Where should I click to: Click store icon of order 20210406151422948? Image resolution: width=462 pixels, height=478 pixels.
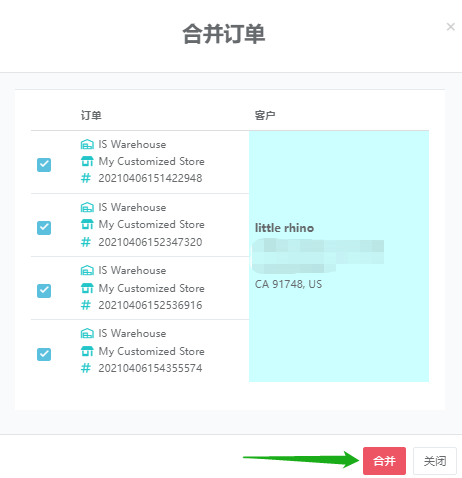tap(87, 161)
